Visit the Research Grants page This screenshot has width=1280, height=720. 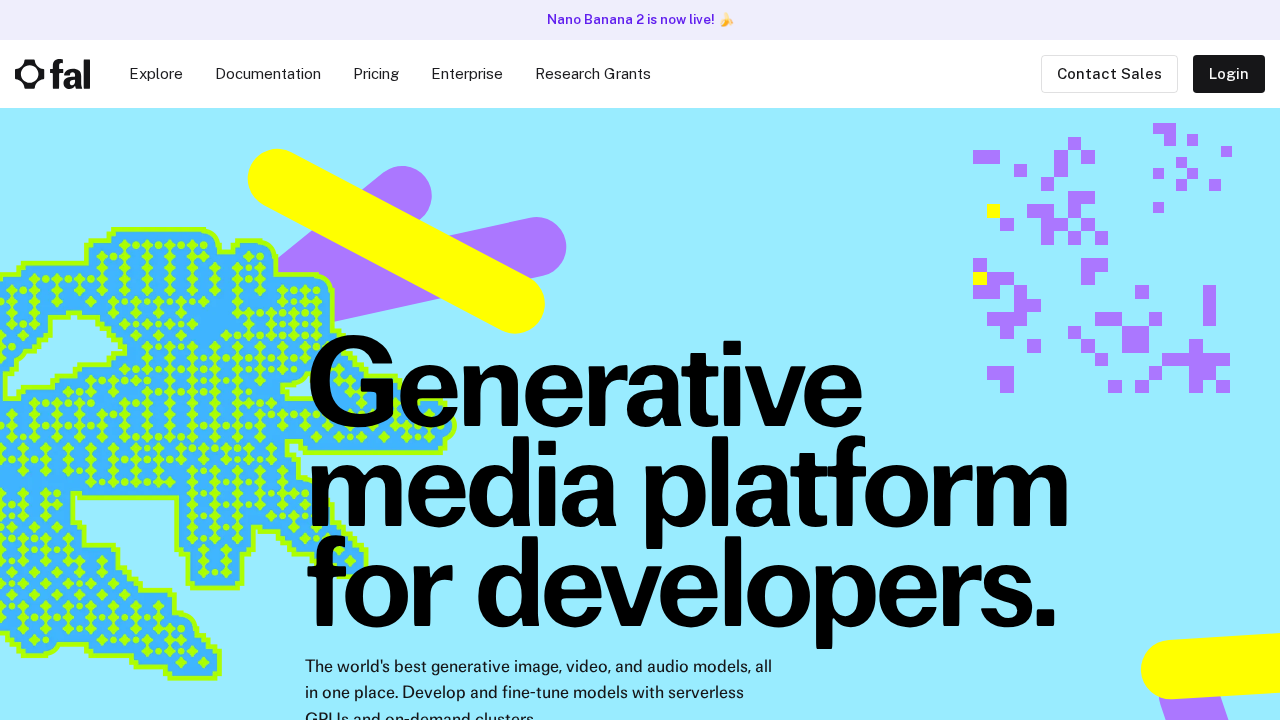tap(593, 74)
